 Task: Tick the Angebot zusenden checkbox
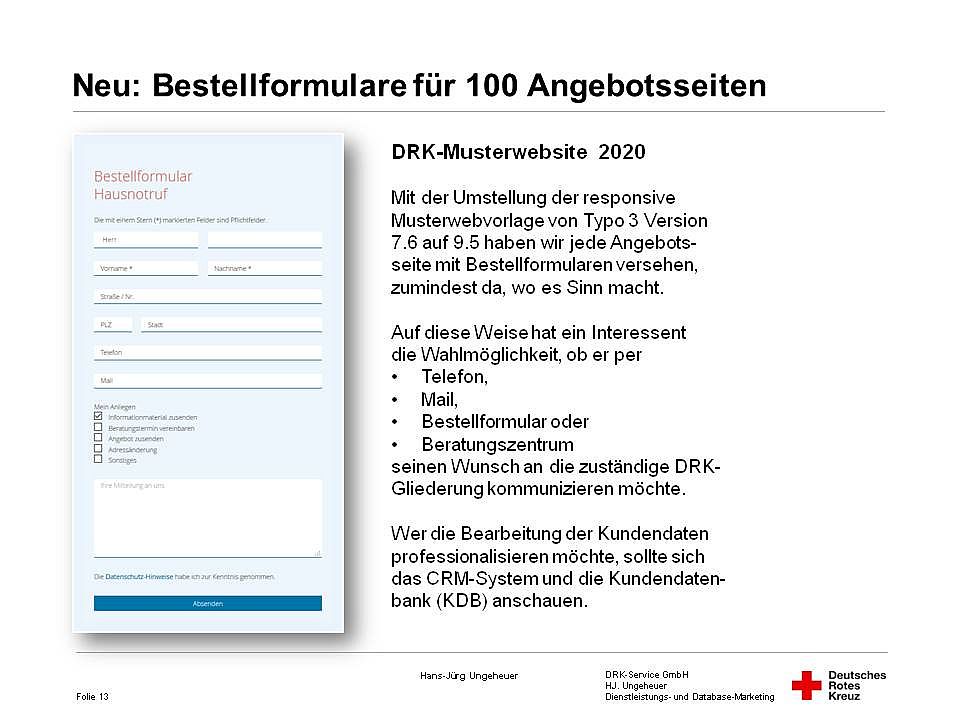(98, 438)
